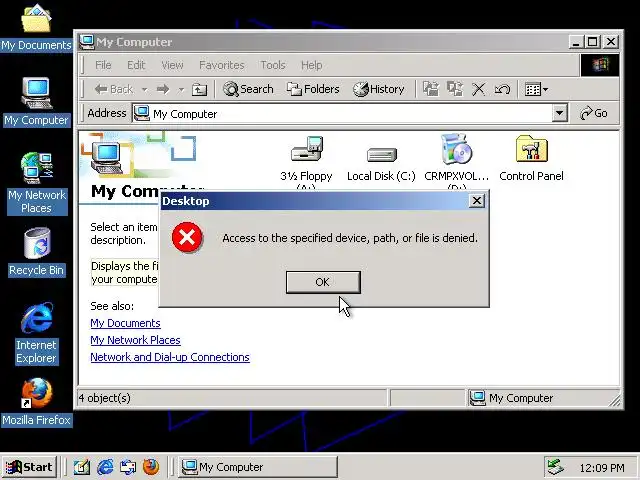This screenshot has height=480, width=640.
Task: Click My Computer taskbar button
Action: tap(258, 467)
